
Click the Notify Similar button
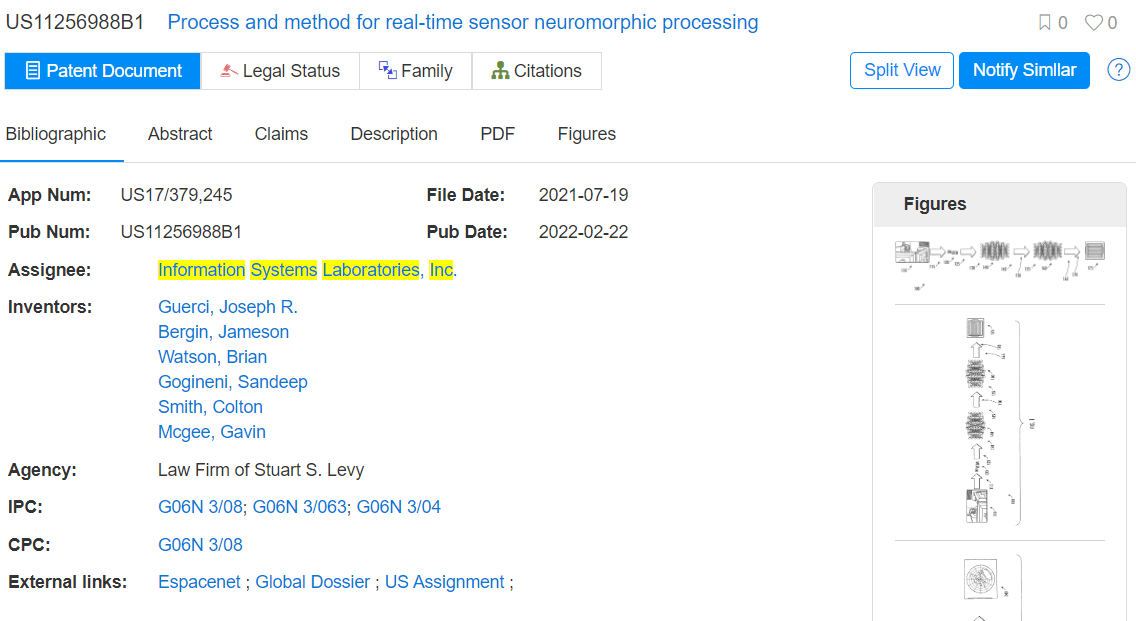[1024, 70]
